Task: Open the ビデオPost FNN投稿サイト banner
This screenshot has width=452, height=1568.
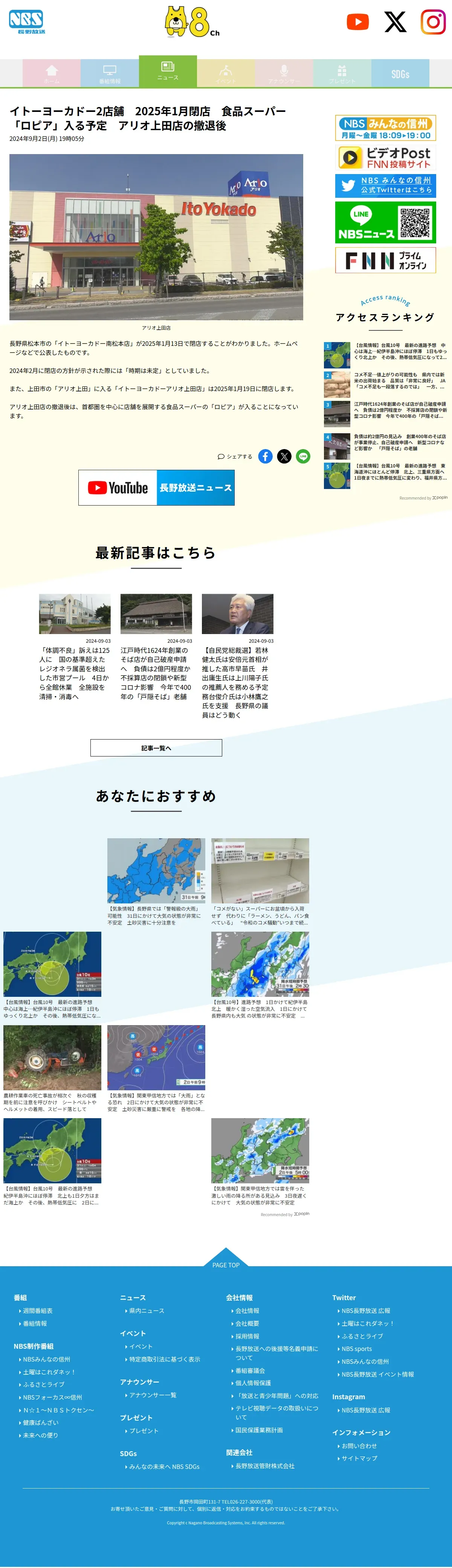Action: pos(386,157)
